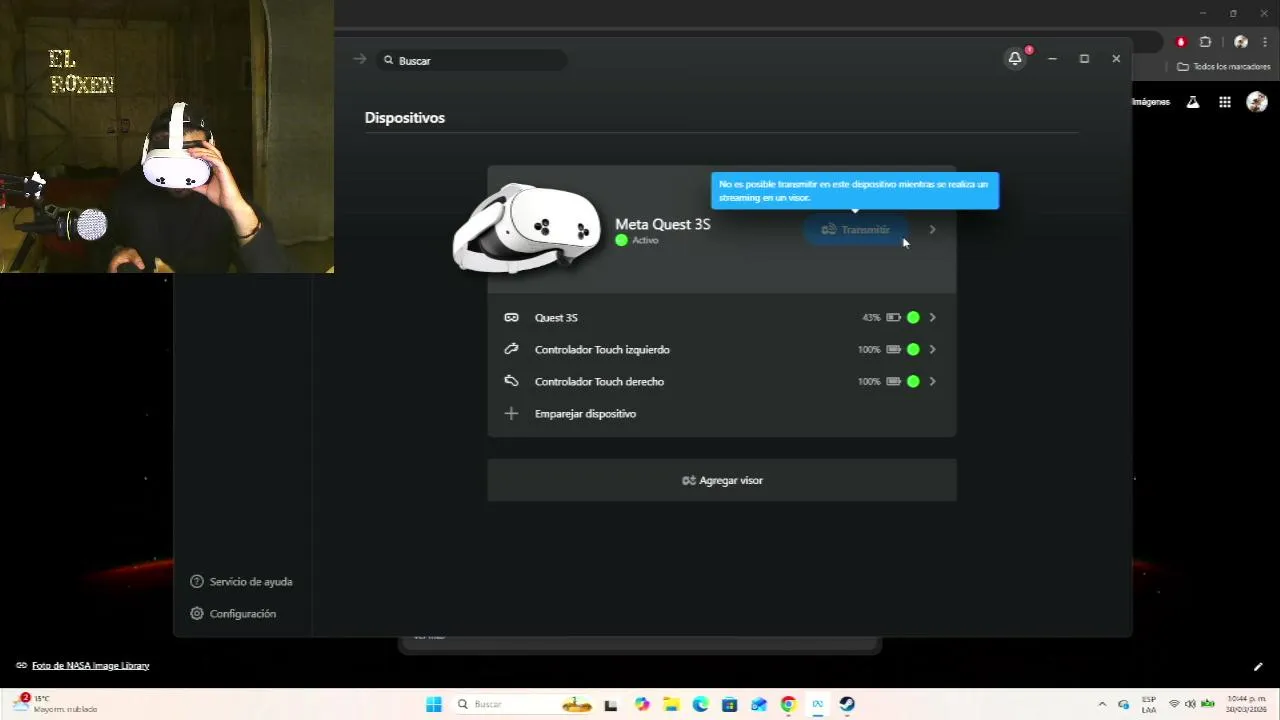Show hidden tray icons chevron
1280x720 pixels.
point(1102,704)
